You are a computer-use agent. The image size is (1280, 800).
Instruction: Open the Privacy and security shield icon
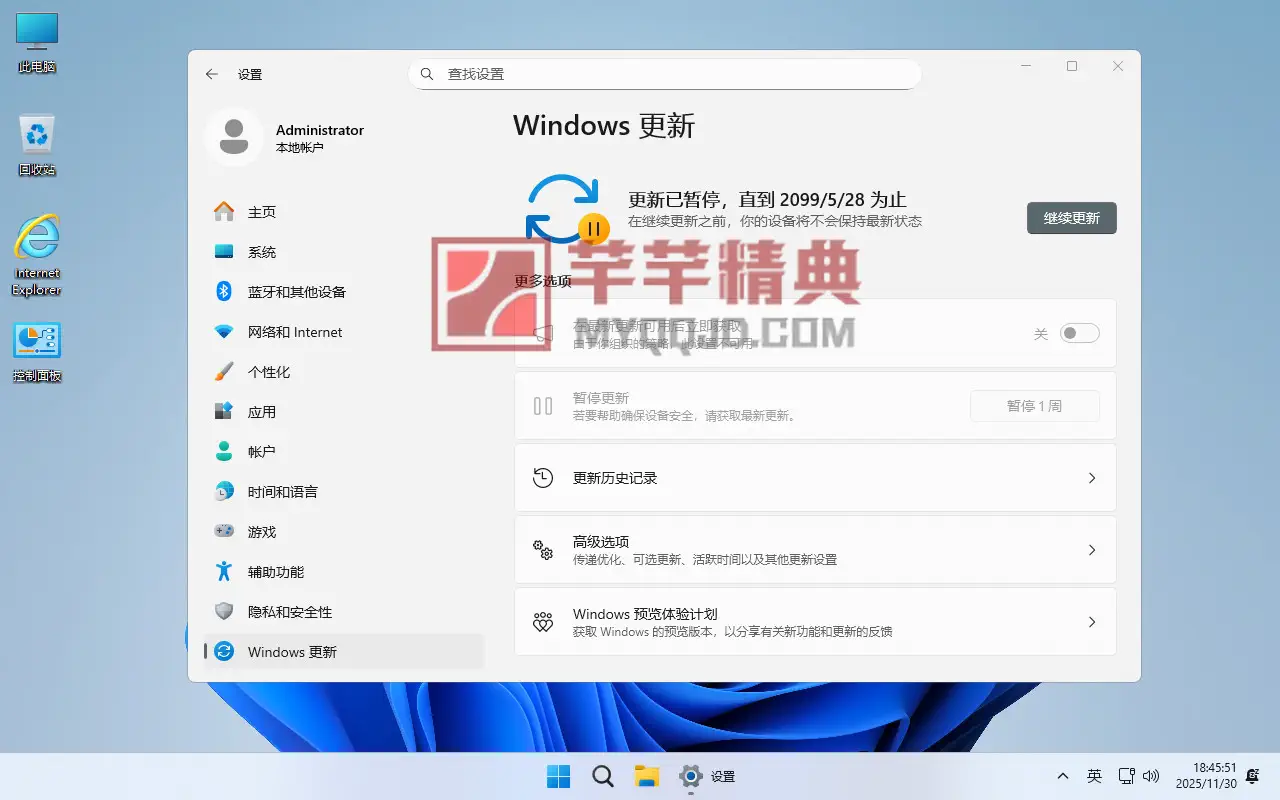[224, 612]
